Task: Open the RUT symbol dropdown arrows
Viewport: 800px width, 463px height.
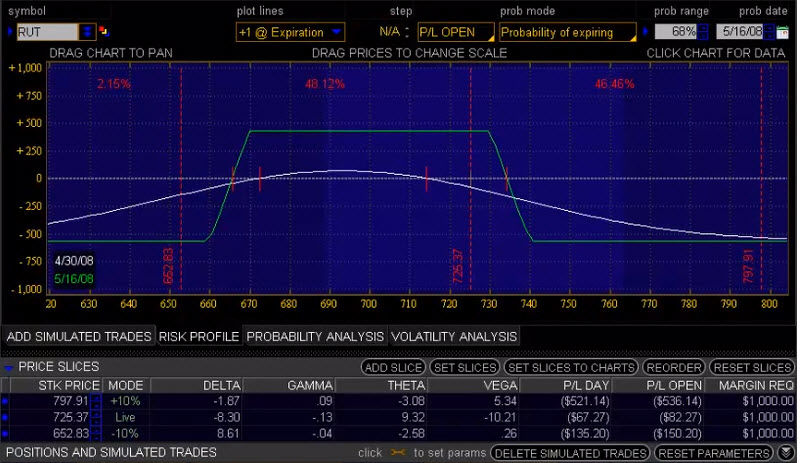Action: (x=87, y=32)
